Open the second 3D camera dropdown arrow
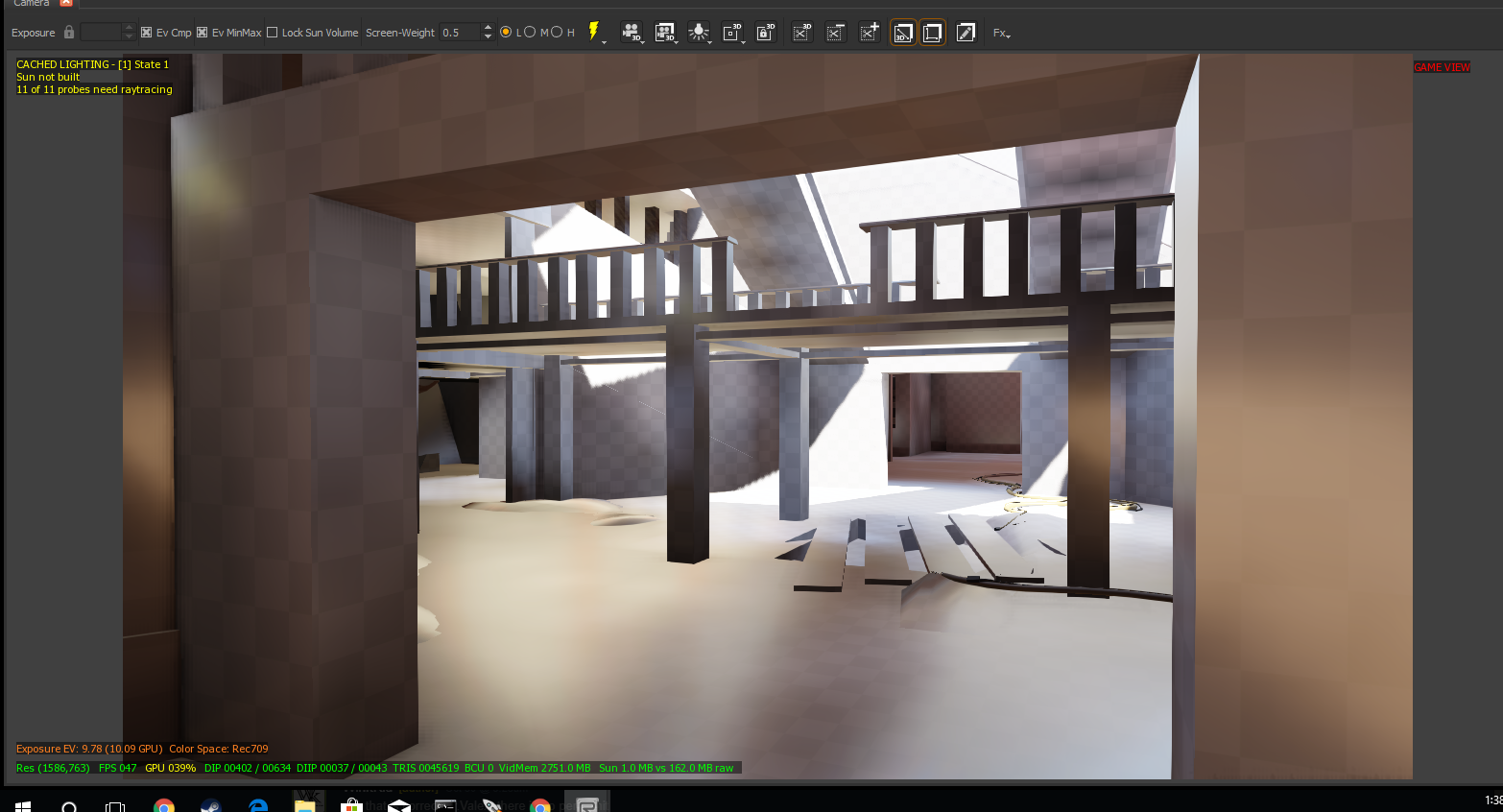Screen dimensions: 1503x812 pyautogui.click(x=677, y=42)
